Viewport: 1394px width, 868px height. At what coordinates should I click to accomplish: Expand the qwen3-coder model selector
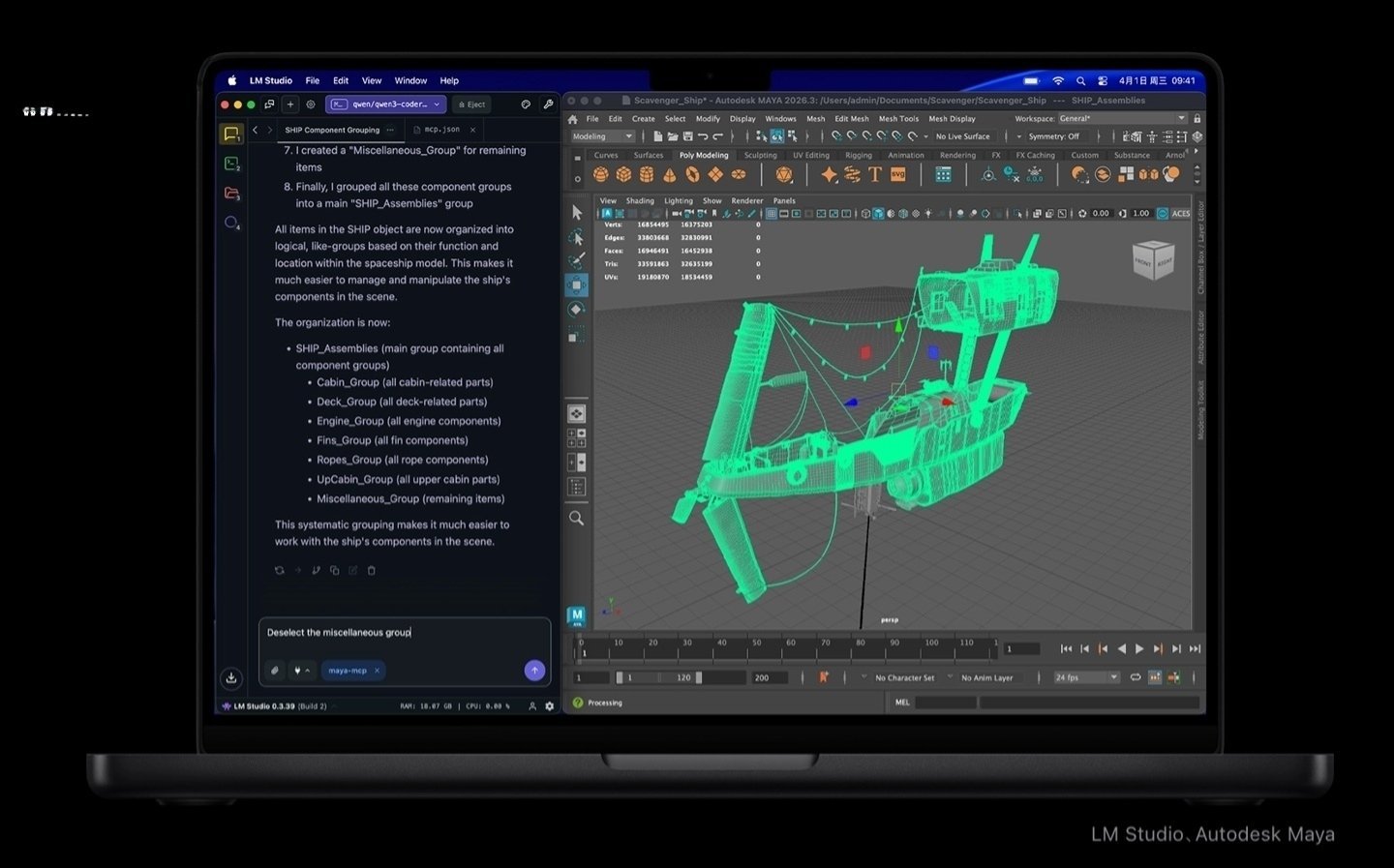click(385, 105)
